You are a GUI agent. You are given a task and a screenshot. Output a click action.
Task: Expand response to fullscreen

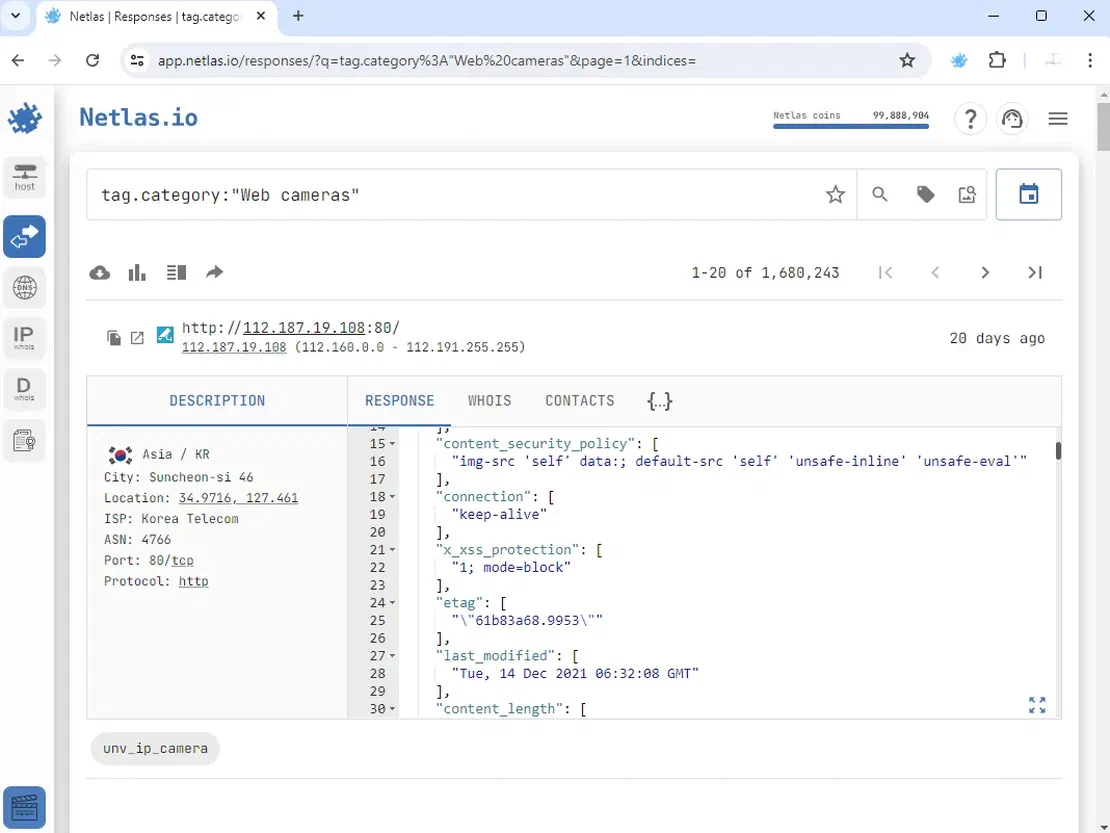(1037, 705)
